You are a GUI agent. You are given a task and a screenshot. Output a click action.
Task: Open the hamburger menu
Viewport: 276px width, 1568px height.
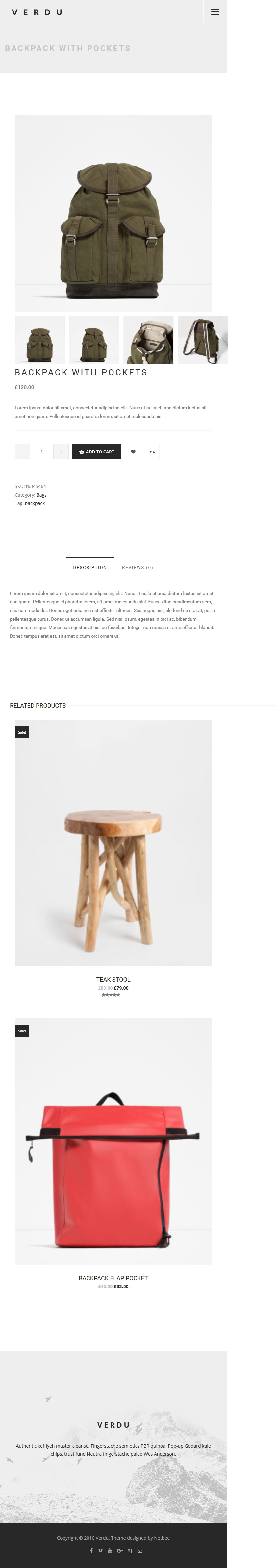coord(215,12)
